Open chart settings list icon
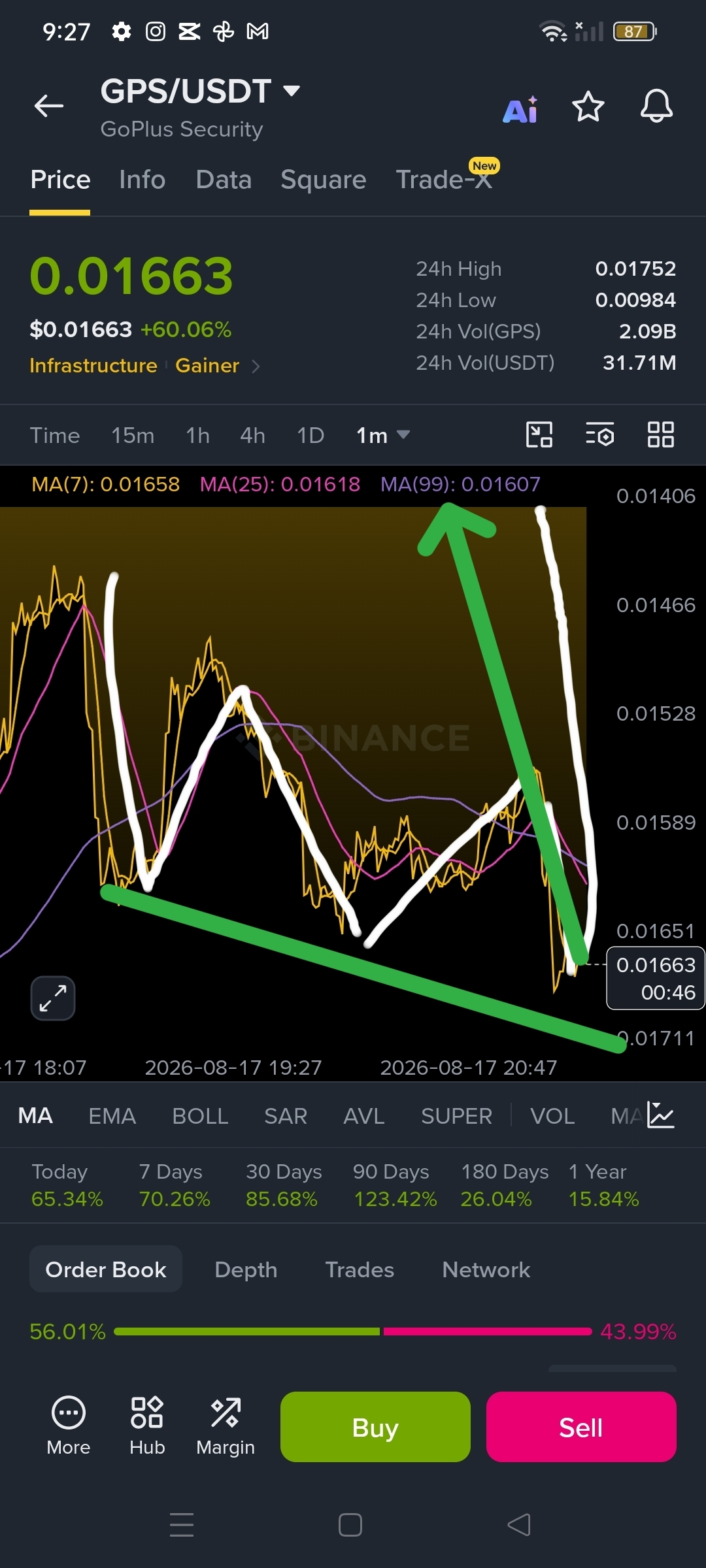Screen dimensions: 706x1568 point(599,434)
